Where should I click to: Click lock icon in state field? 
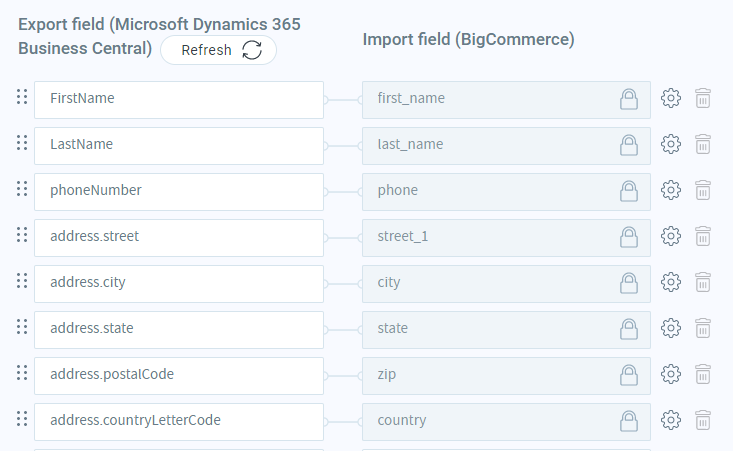pos(629,329)
